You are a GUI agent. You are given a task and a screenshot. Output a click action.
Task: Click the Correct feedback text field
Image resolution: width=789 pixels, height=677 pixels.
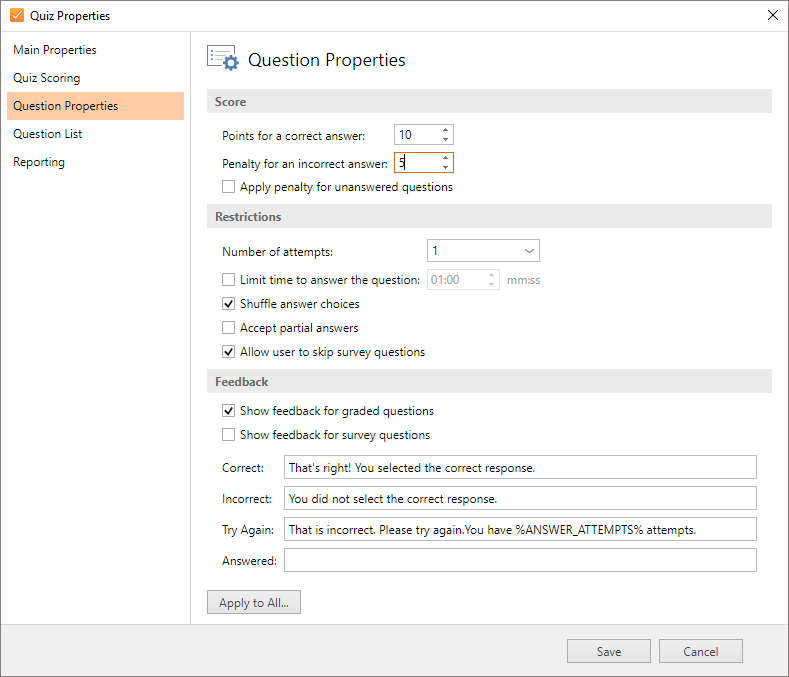(520, 467)
